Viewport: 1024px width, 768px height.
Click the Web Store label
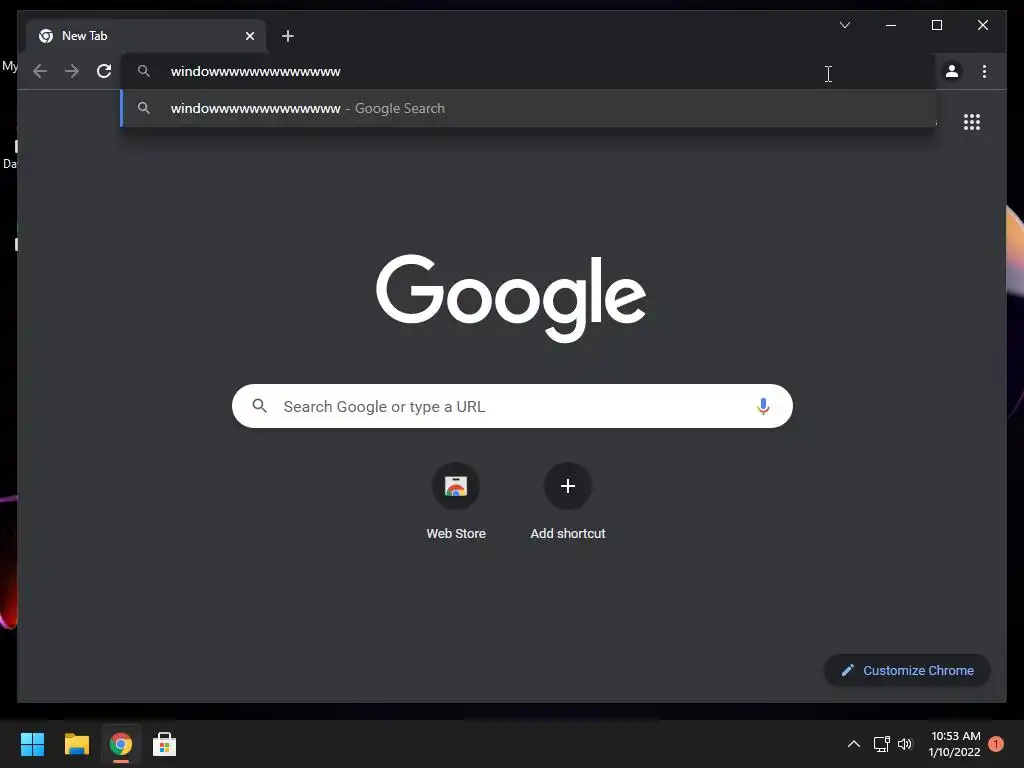click(x=456, y=534)
